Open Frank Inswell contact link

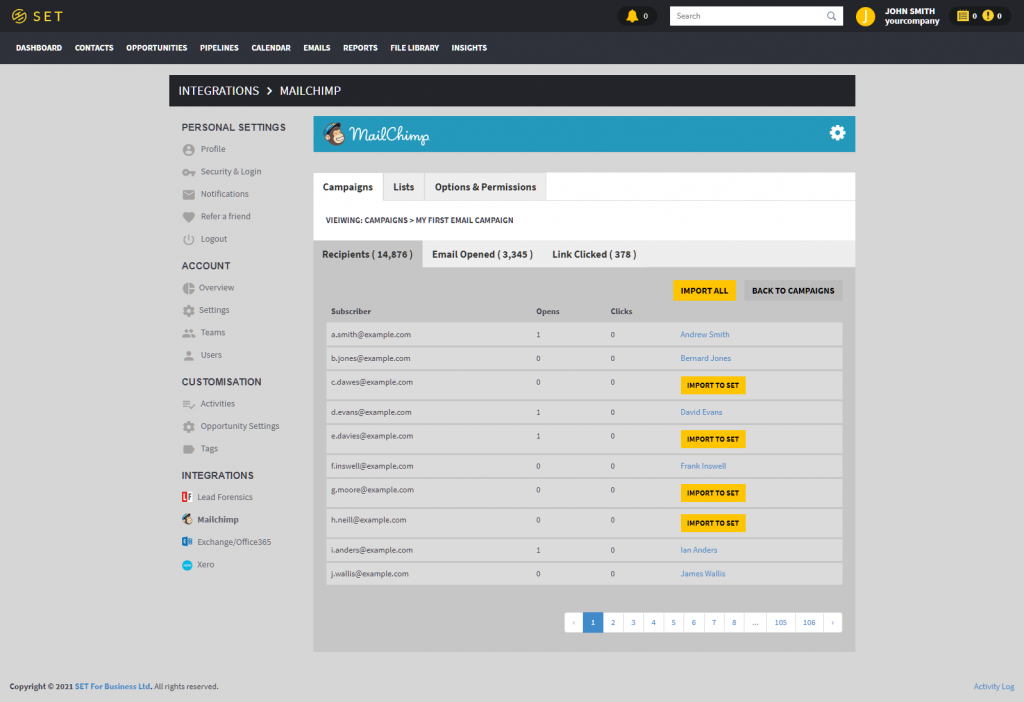click(x=703, y=466)
